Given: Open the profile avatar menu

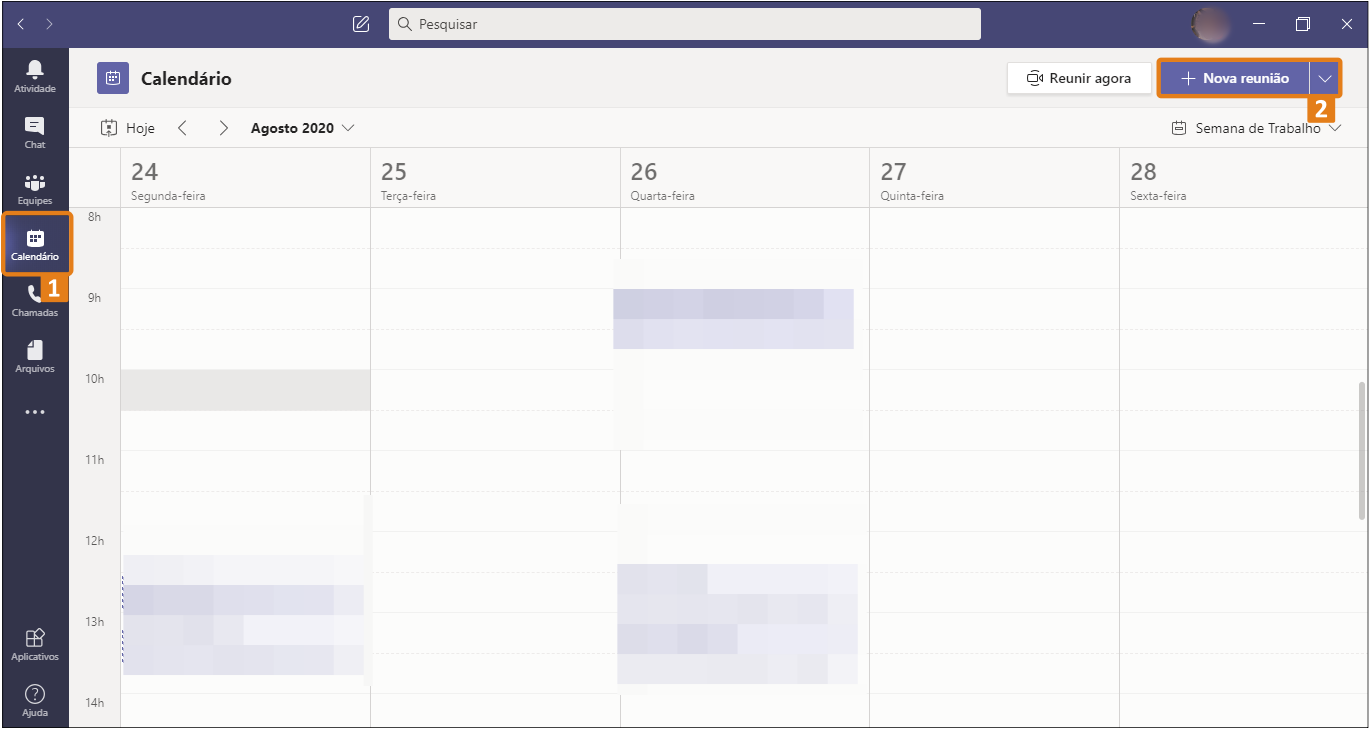Looking at the screenshot, I should coord(1212,24).
